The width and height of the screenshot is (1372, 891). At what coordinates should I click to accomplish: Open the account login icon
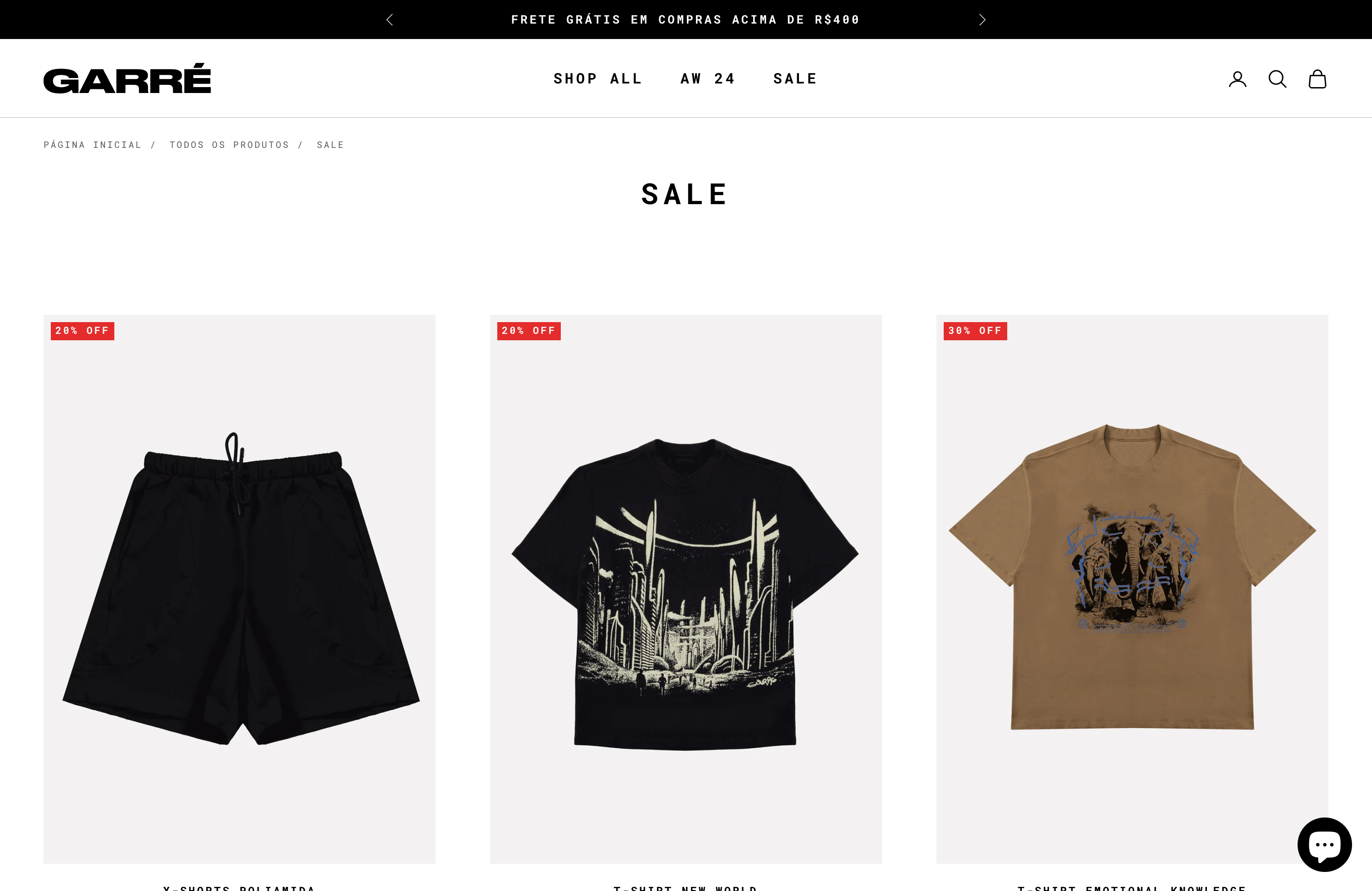click(x=1237, y=79)
